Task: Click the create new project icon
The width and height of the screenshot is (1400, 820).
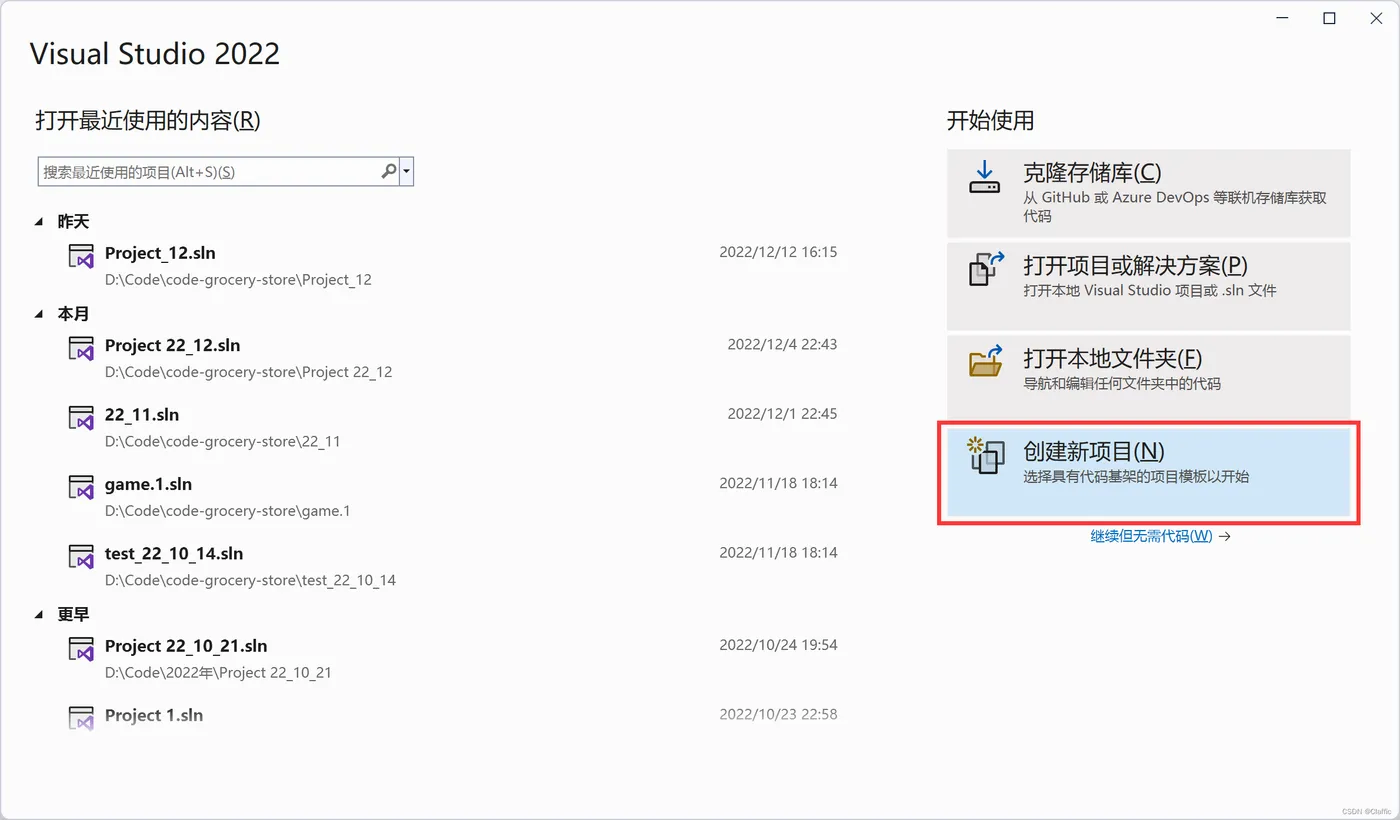Action: coord(986,455)
